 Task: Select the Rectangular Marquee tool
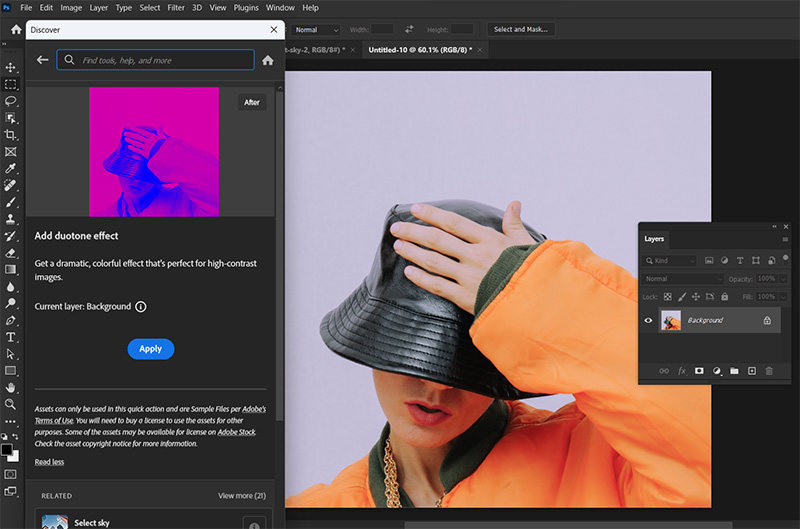[11, 84]
